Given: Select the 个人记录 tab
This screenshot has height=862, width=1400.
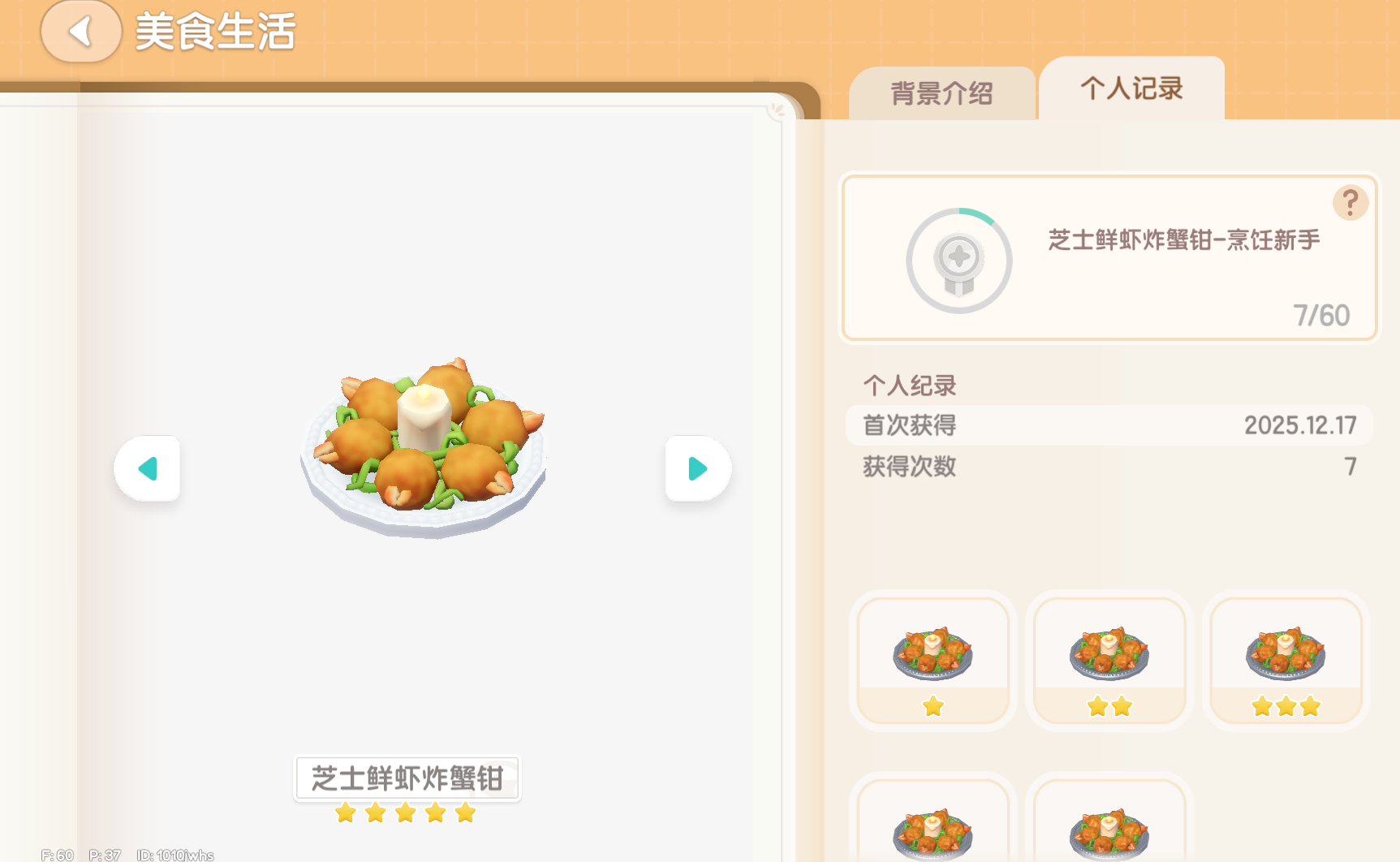Looking at the screenshot, I should tap(1131, 88).
